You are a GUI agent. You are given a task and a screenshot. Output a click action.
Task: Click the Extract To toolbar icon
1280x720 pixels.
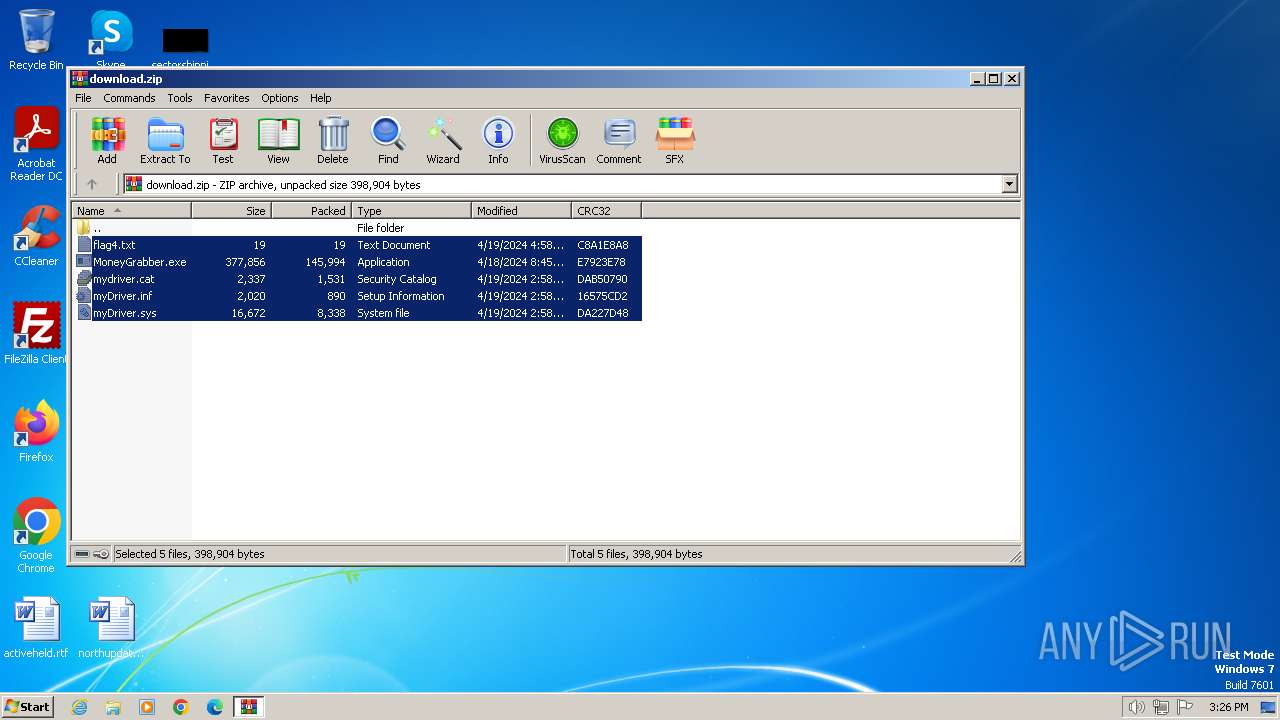[x=165, y=140]
